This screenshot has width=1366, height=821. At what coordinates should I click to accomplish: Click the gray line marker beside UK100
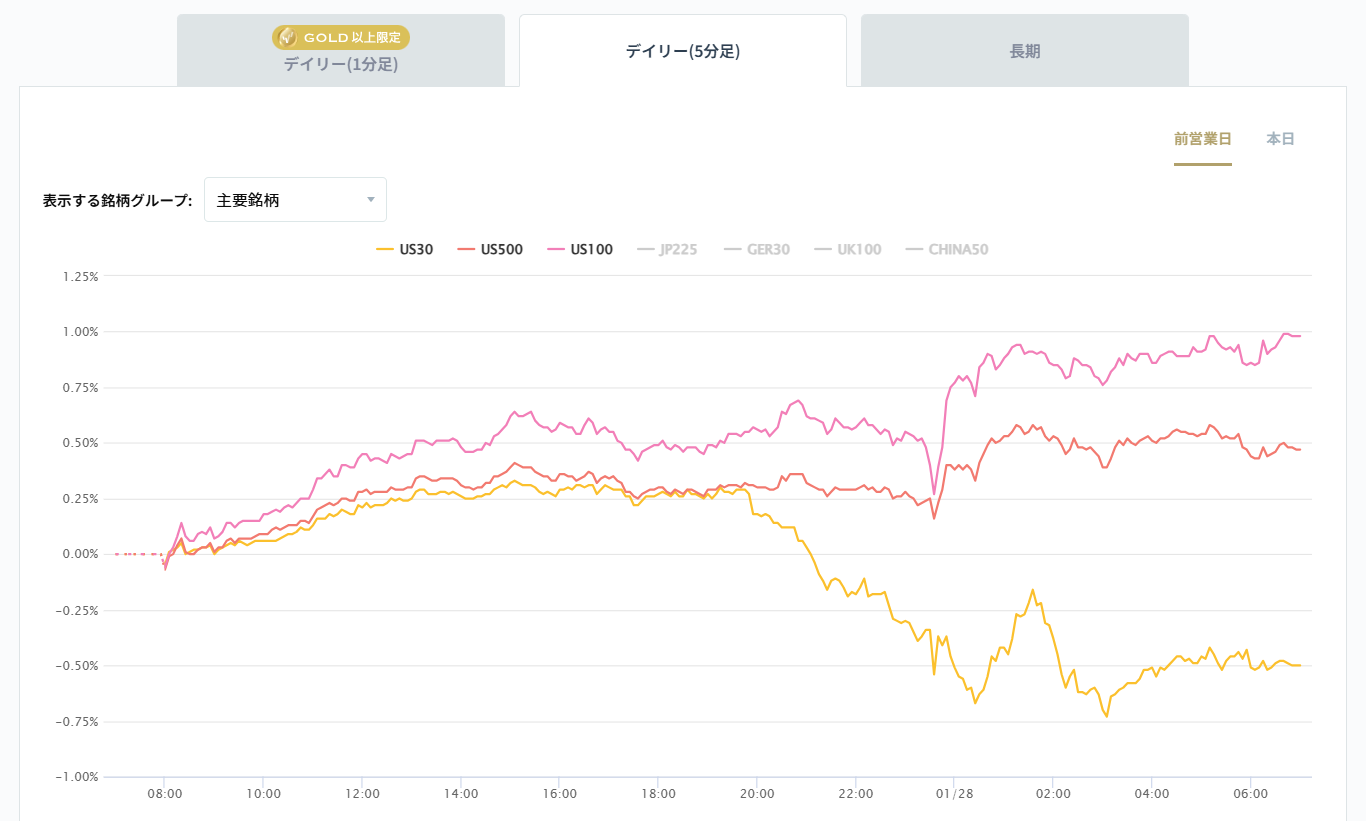tap(823, 249)
